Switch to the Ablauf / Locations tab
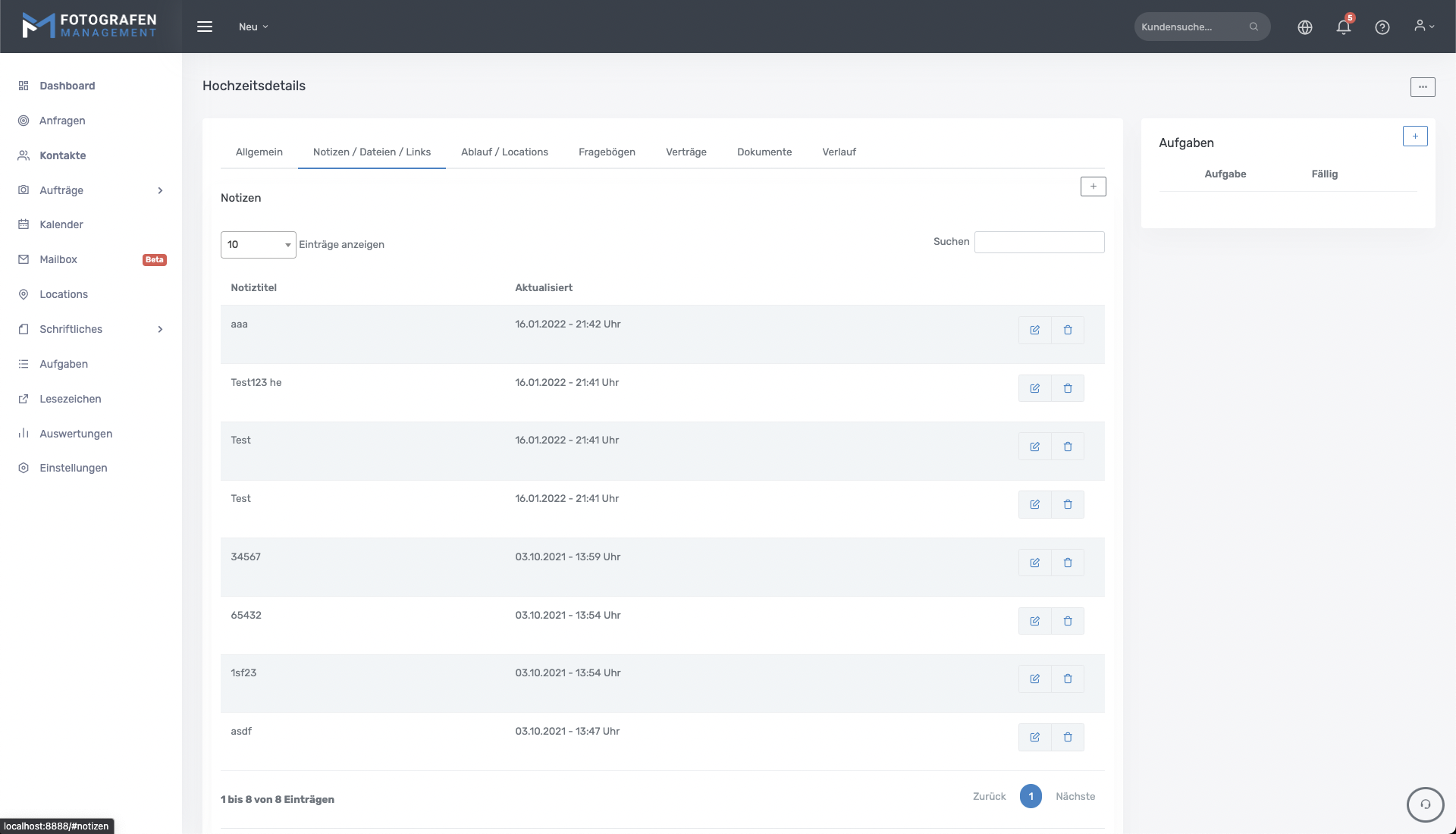Screen dimensions: 1456x834 504,152
